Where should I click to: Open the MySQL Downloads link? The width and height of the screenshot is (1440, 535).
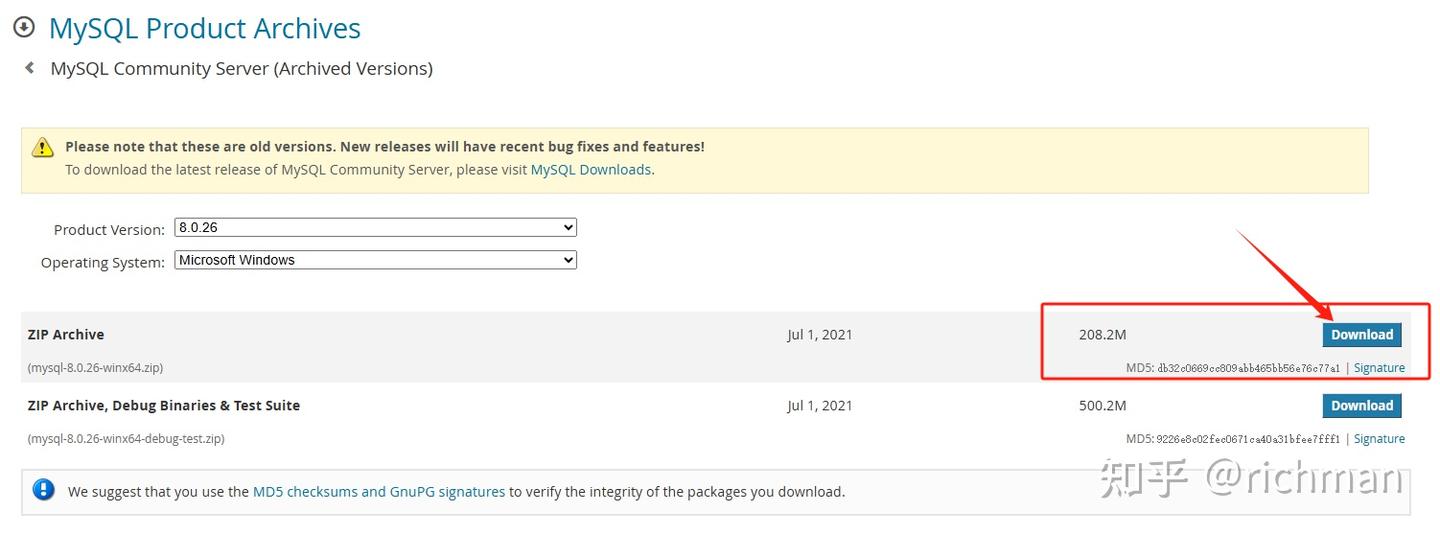590,170
